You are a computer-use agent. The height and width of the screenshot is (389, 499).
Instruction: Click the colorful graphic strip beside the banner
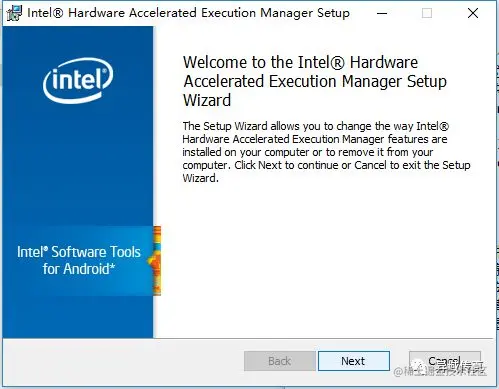155,260
